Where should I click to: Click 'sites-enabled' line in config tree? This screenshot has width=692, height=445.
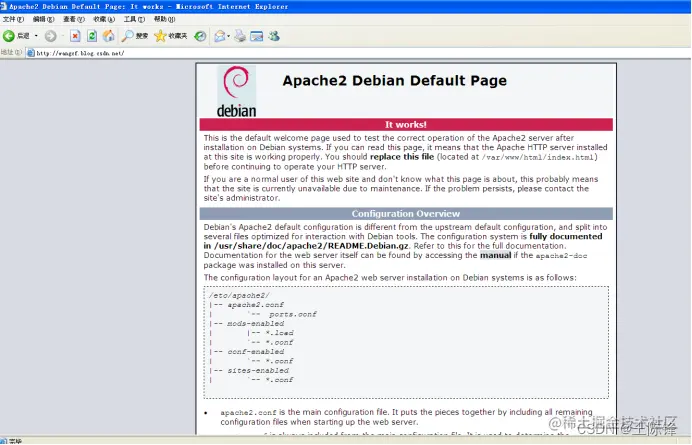point(258,370)
